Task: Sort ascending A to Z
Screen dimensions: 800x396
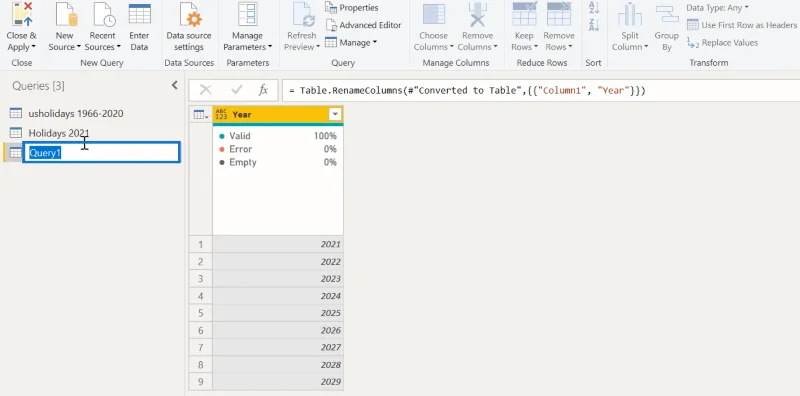Action: (x=594, y=8)
